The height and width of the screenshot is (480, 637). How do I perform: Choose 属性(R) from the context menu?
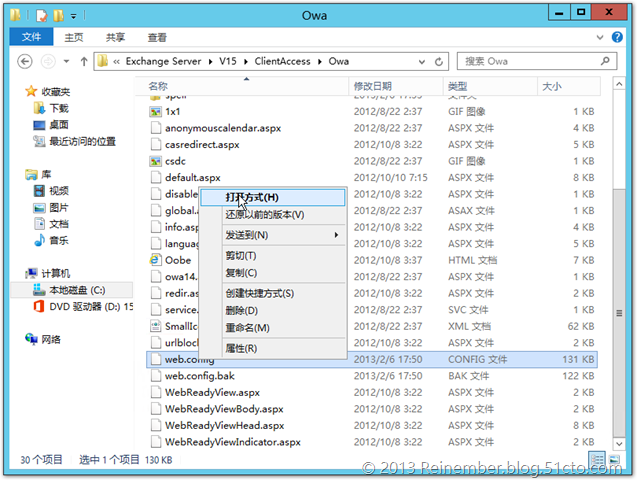pyautogui.click(x=241, y=348)
